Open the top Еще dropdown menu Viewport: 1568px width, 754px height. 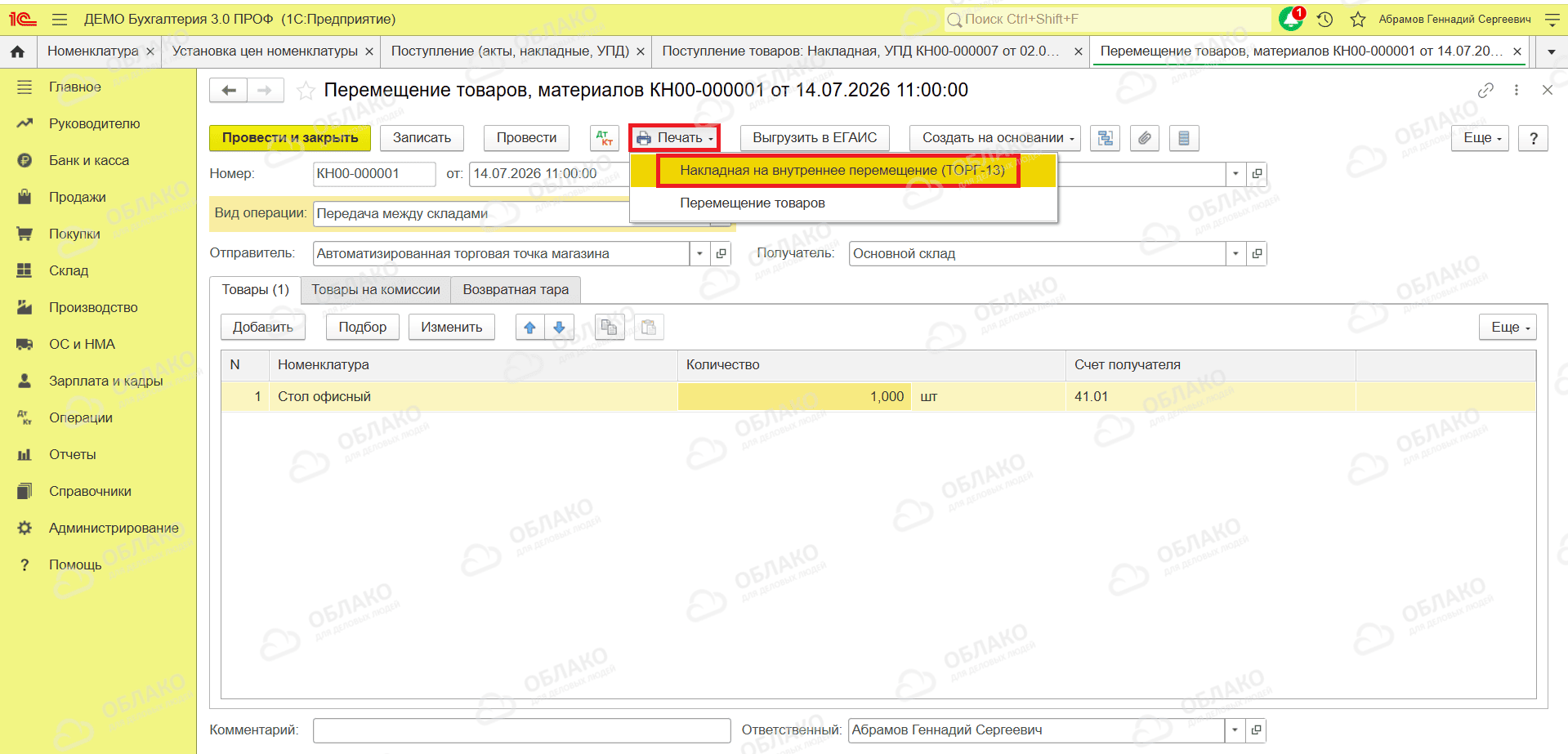1481,138
